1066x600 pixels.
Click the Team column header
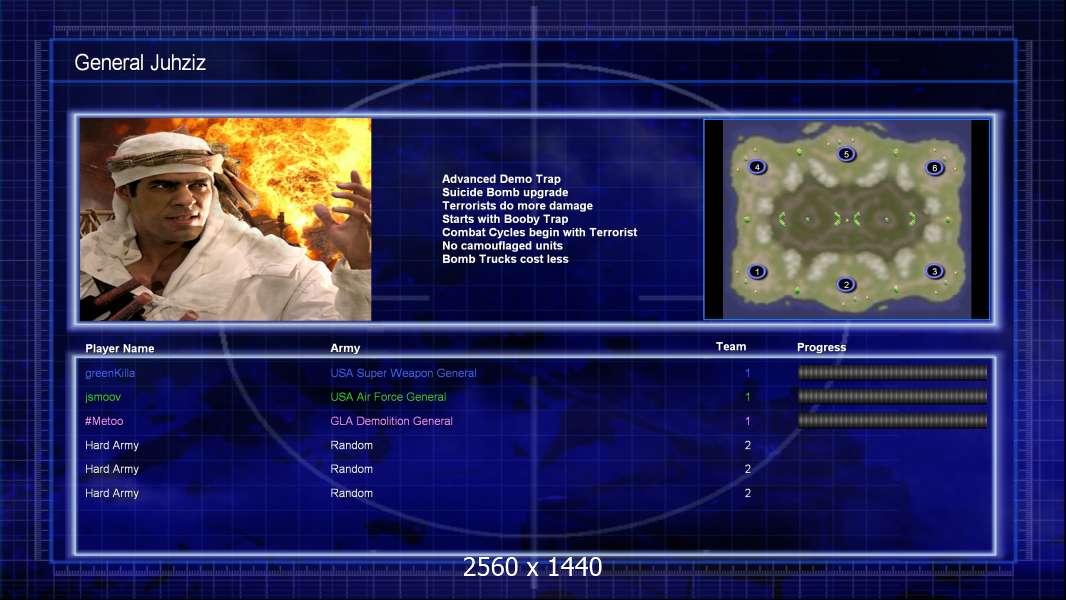coord(731,347)
